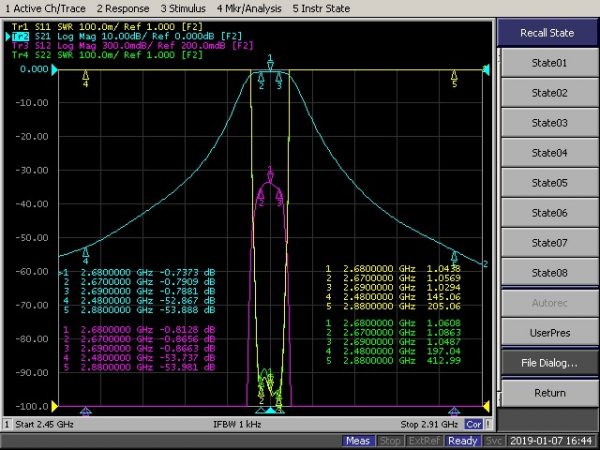The height and width of the screenshot is (450, 600).
Task: Open the Response menu
Action: [122, 8]
